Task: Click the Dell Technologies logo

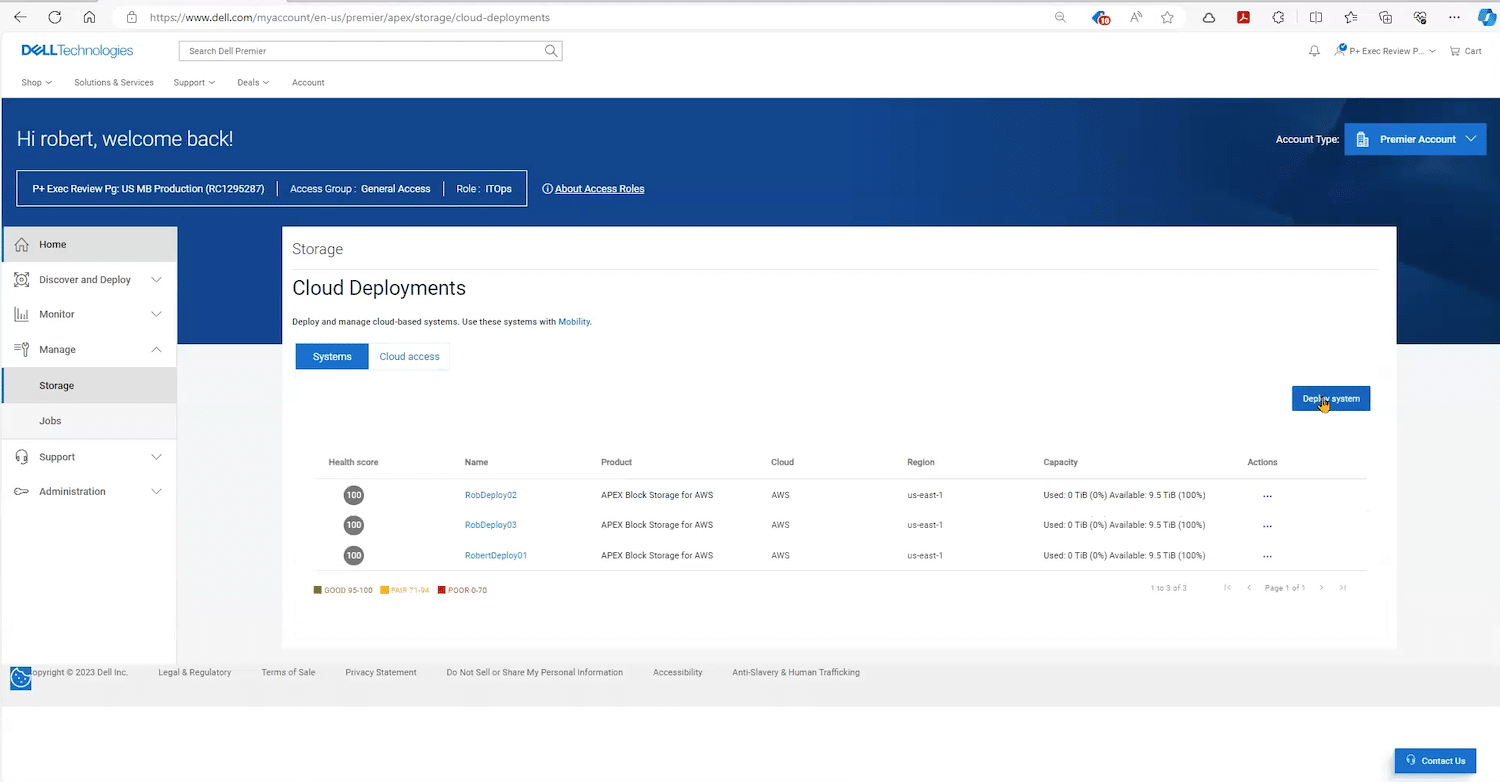Action: (x=77, y=51)
